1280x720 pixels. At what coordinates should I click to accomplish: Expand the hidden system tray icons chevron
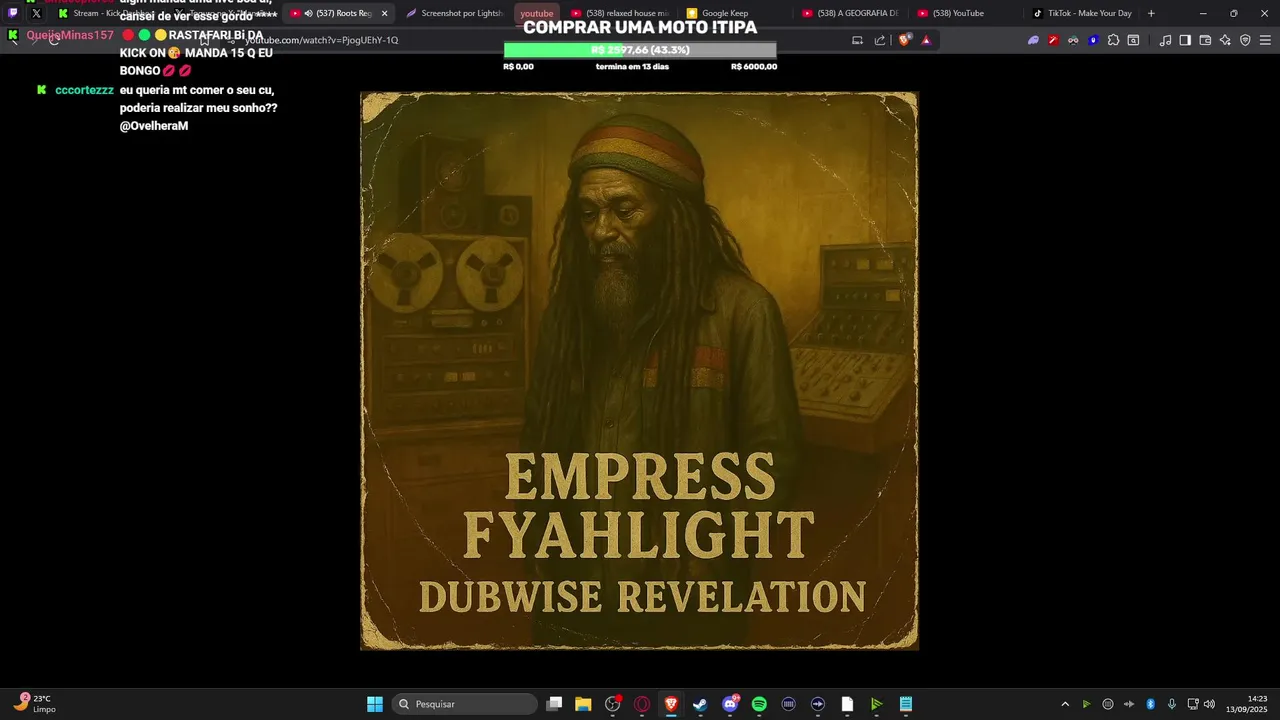point(1065,704)
